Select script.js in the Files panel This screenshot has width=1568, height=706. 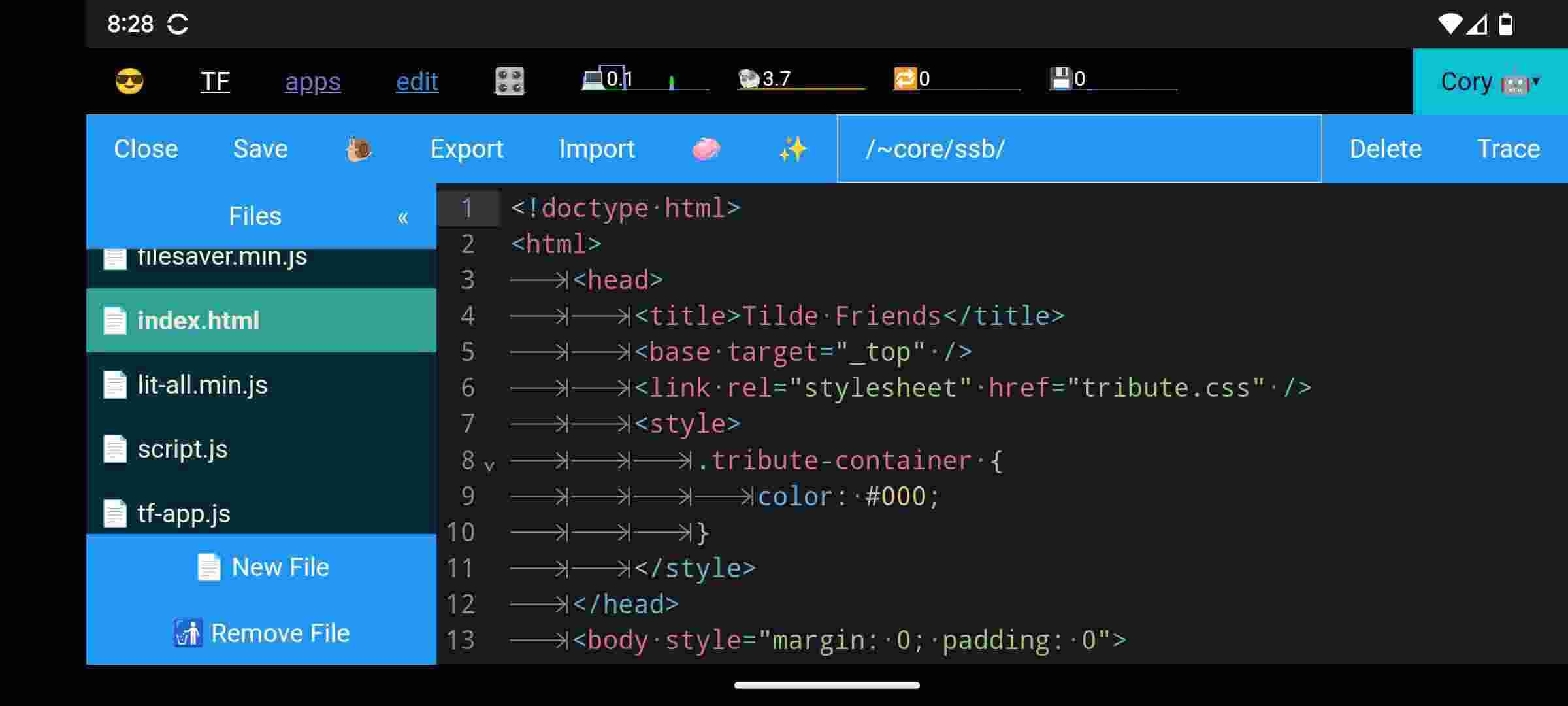click(183, 449)
